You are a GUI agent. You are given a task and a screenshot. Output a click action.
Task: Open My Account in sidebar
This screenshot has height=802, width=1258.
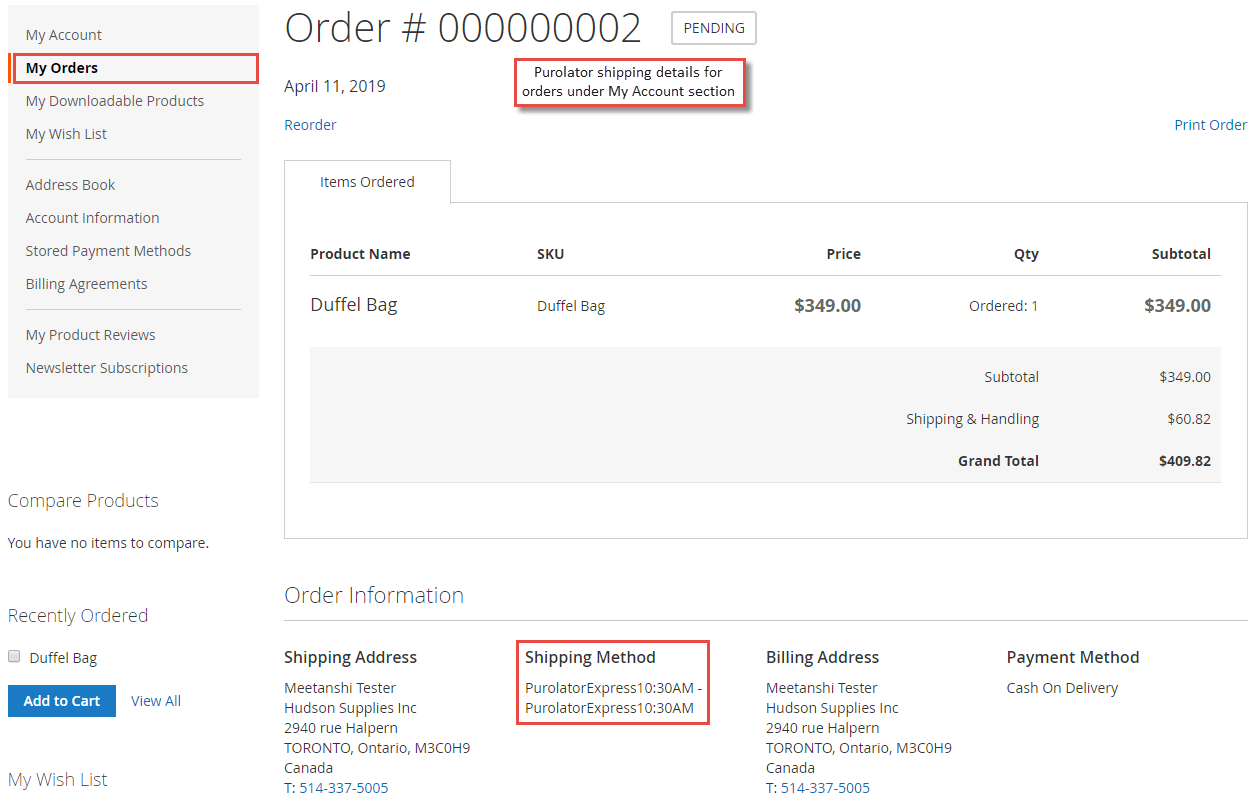click(x=63, y=35)
